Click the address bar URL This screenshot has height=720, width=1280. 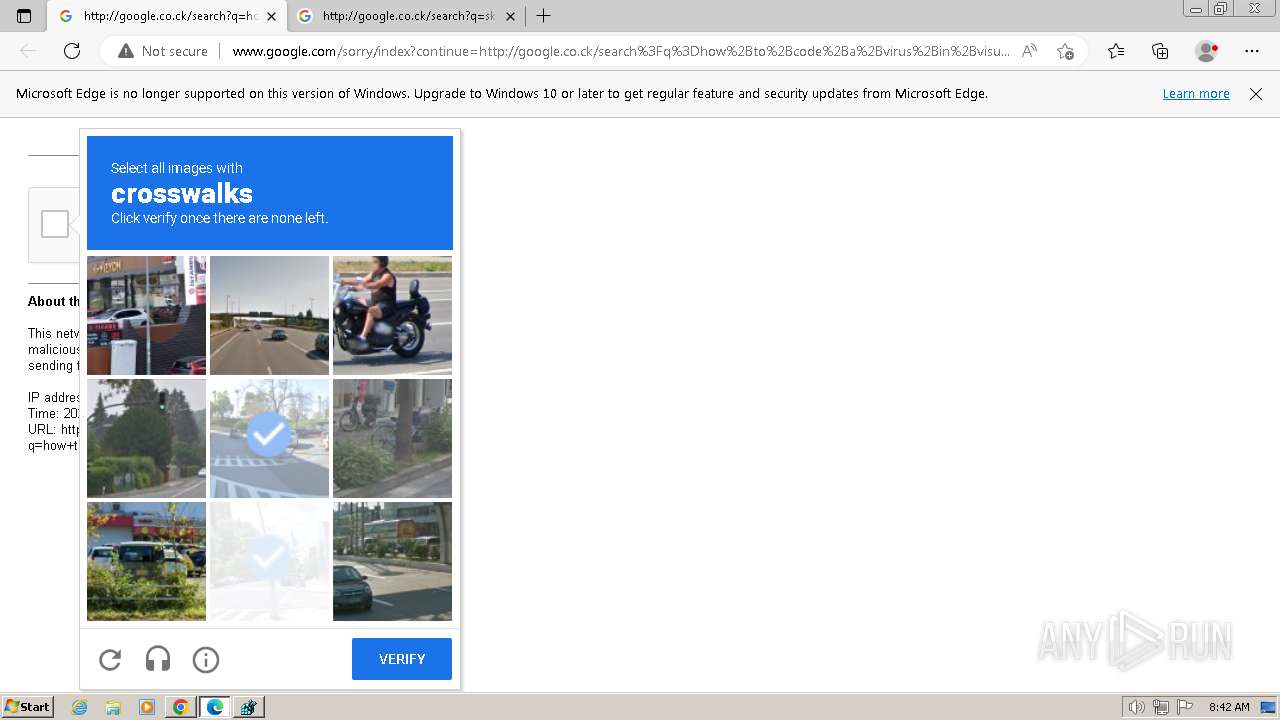pyautogui.click(x=621, y=51)
